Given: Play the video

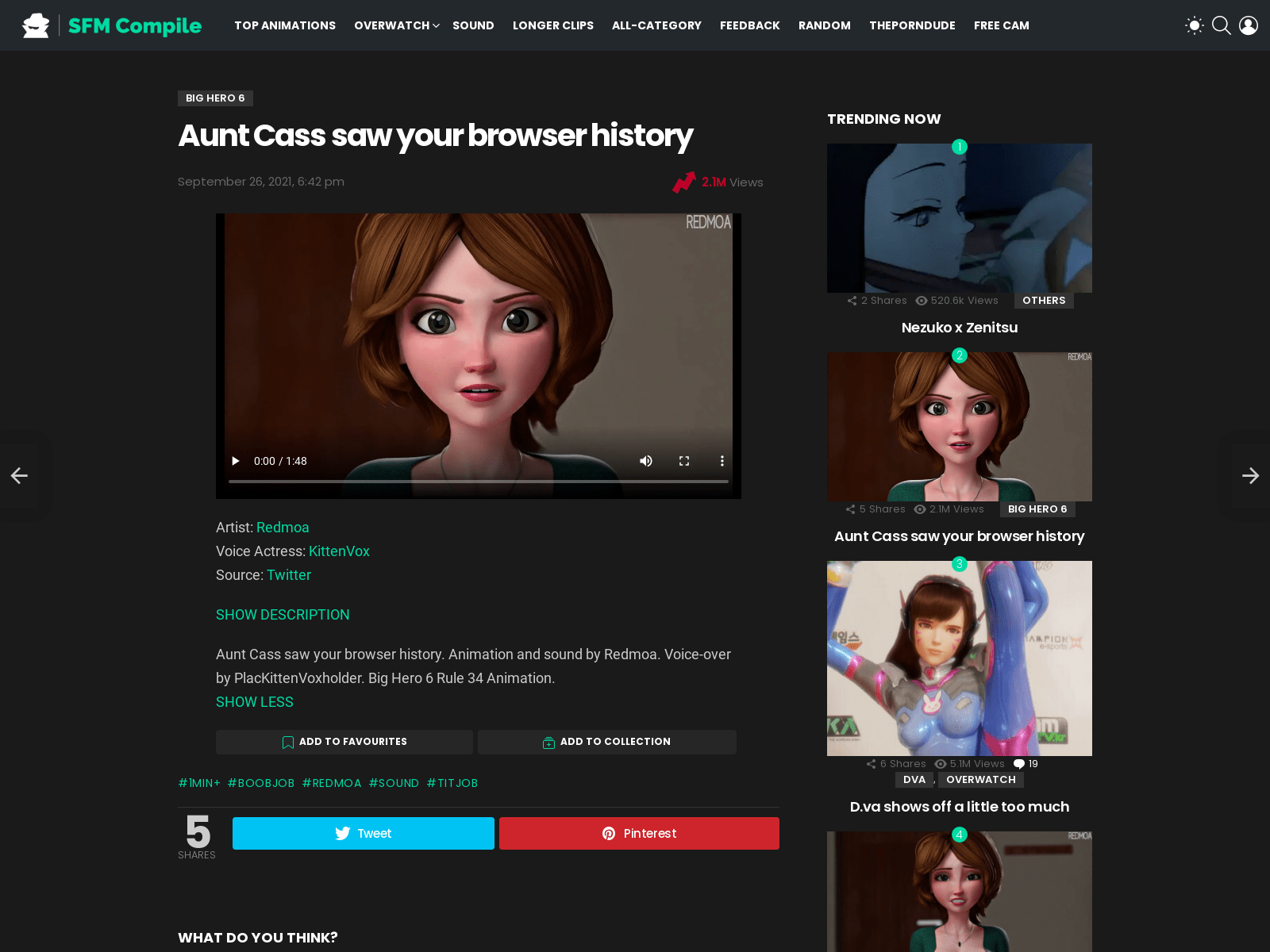Looking at the screenshot, I should point(235,461).
